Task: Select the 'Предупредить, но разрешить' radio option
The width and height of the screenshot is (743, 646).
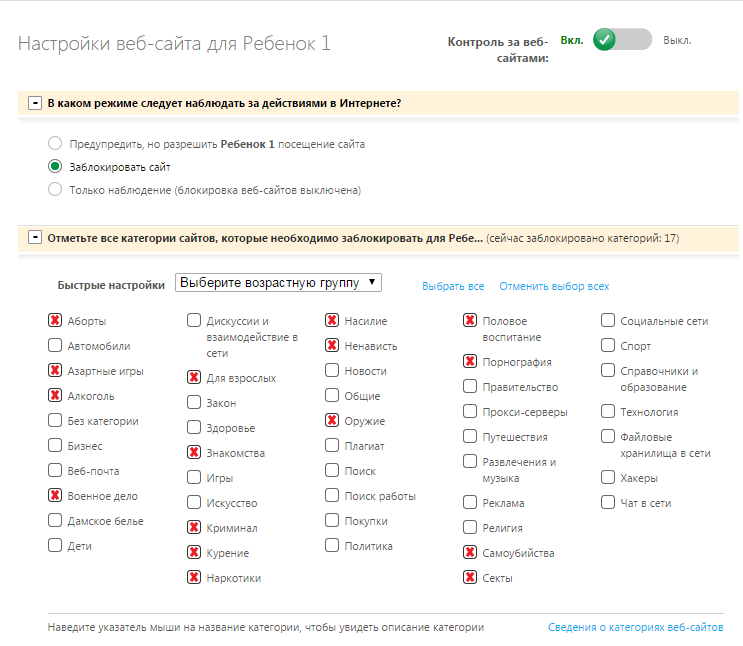Action: point(55,144)
